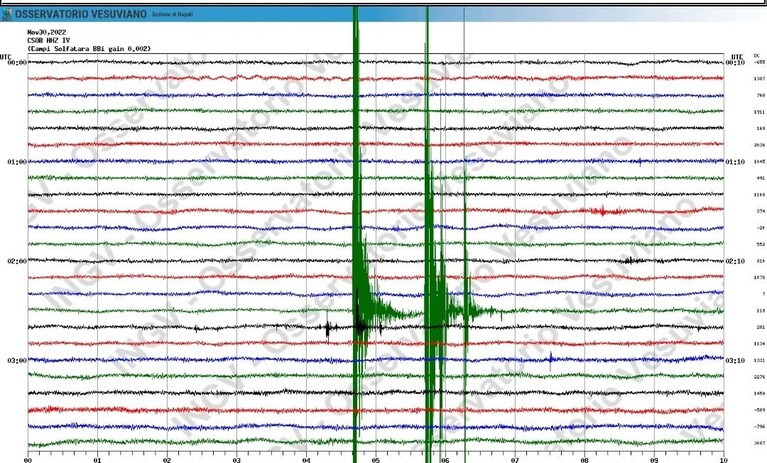This screenshot has width=767, height=463.
Task: Click the black wiggle on 02:00 trace near minute 09
Action: [x=632, y=260]
